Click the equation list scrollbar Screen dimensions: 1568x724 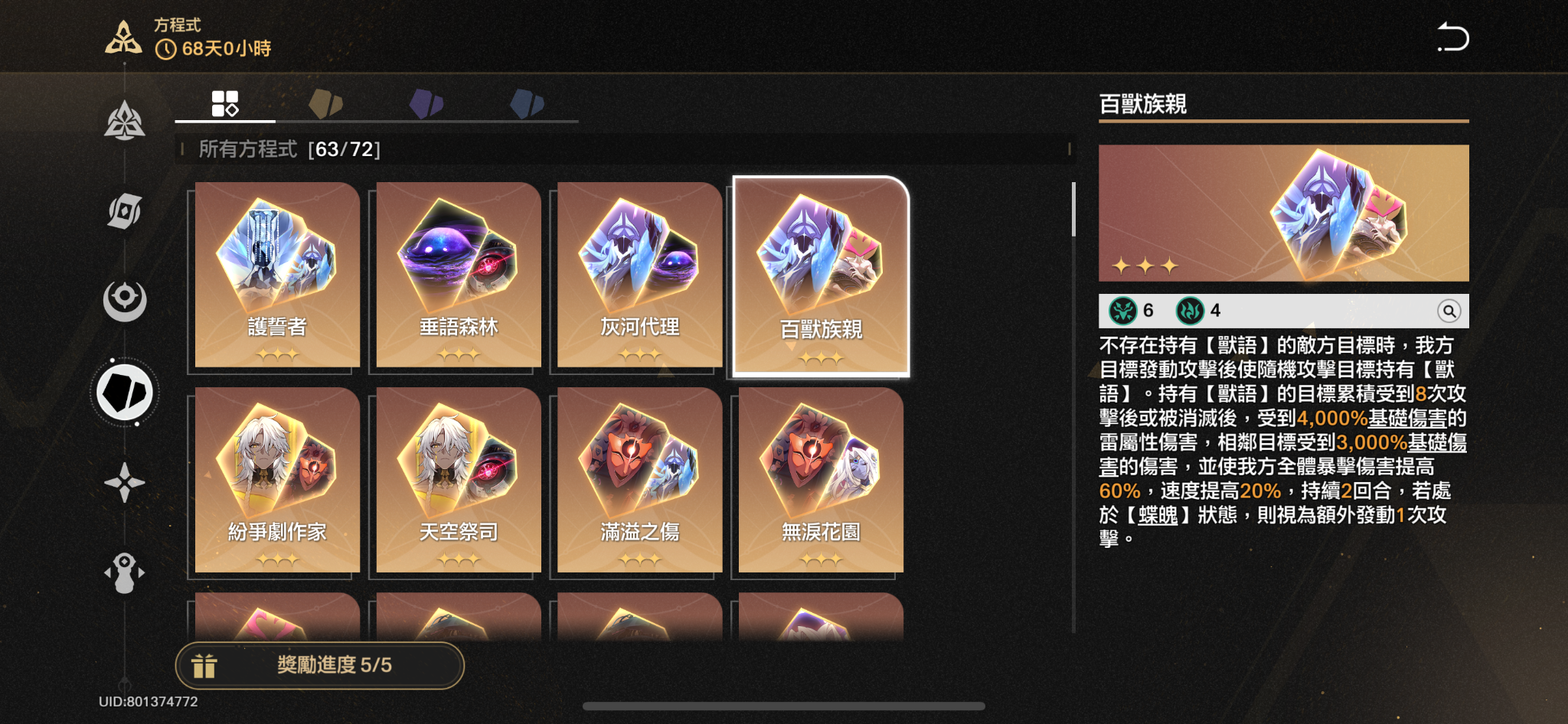click(1073, 407)
